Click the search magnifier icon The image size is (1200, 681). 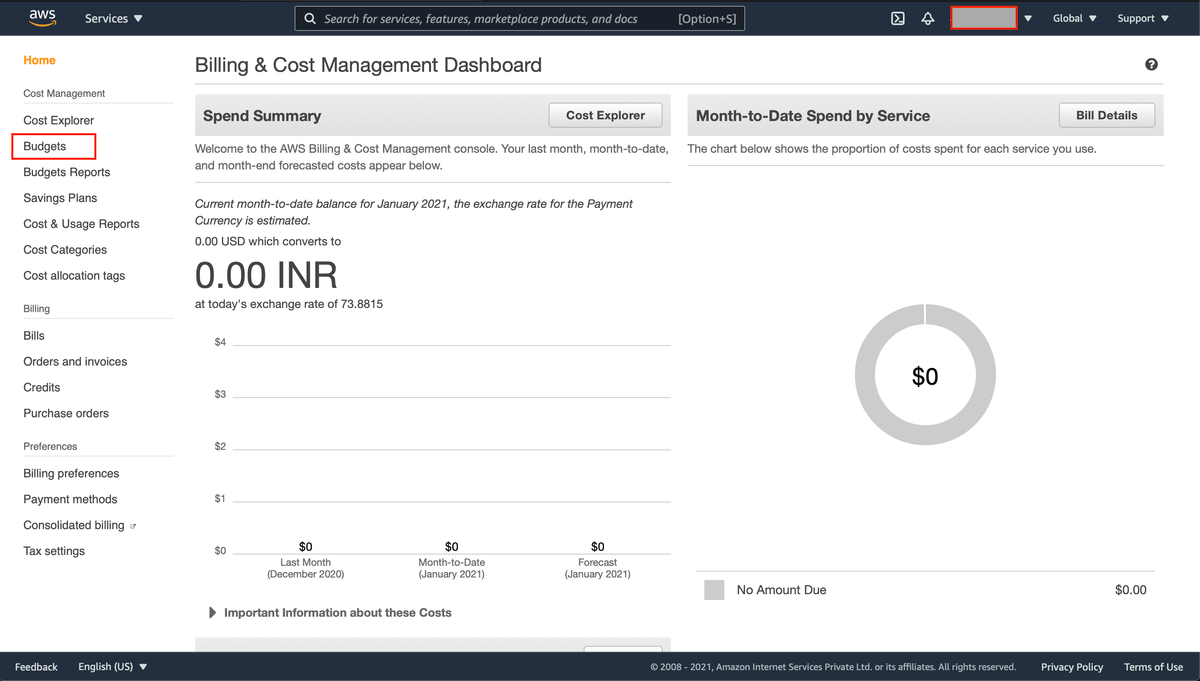[311, 19]
